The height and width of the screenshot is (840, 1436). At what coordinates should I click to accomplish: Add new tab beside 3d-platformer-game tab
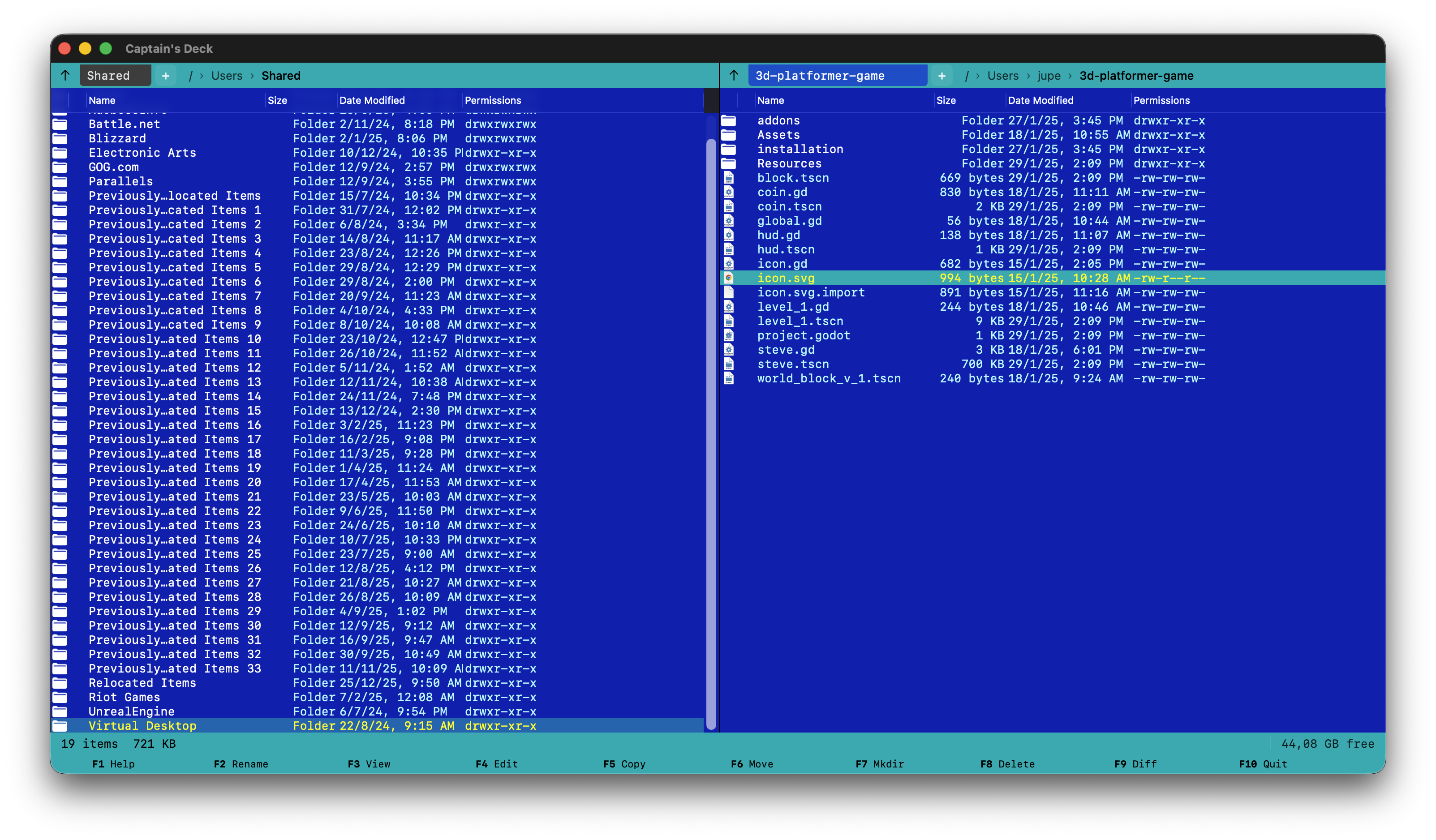pos(942,76)
